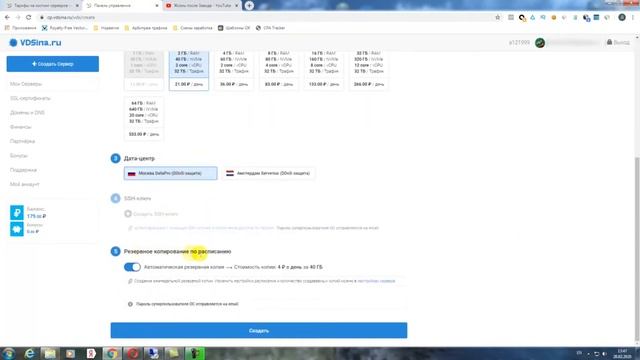Image resolution: width=640 pixels, height=360 pixels.
Task: Select the 8 GB RAM 4-core plan
Action: [278, 70]
